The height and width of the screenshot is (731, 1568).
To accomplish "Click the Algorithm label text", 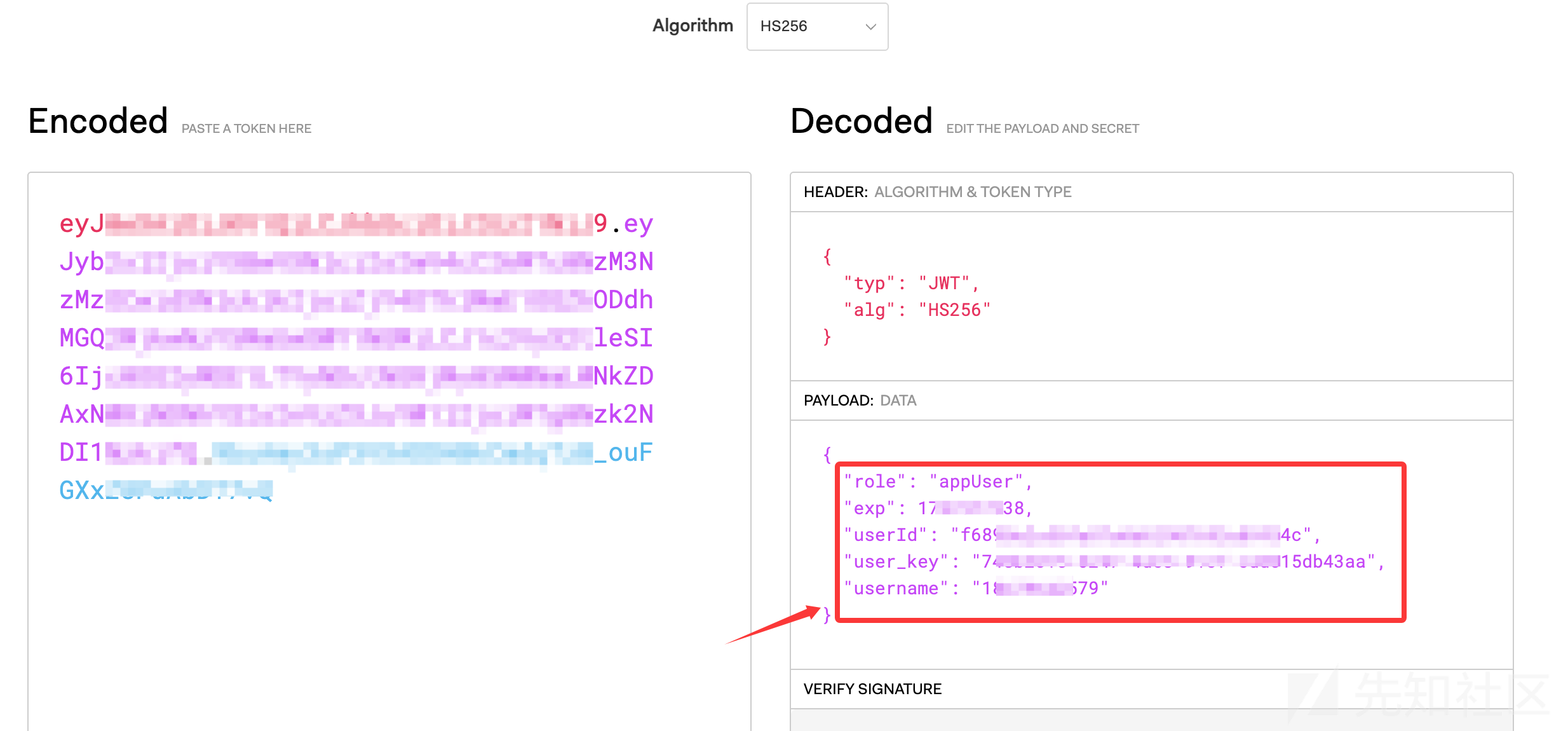I will point(693,25).
